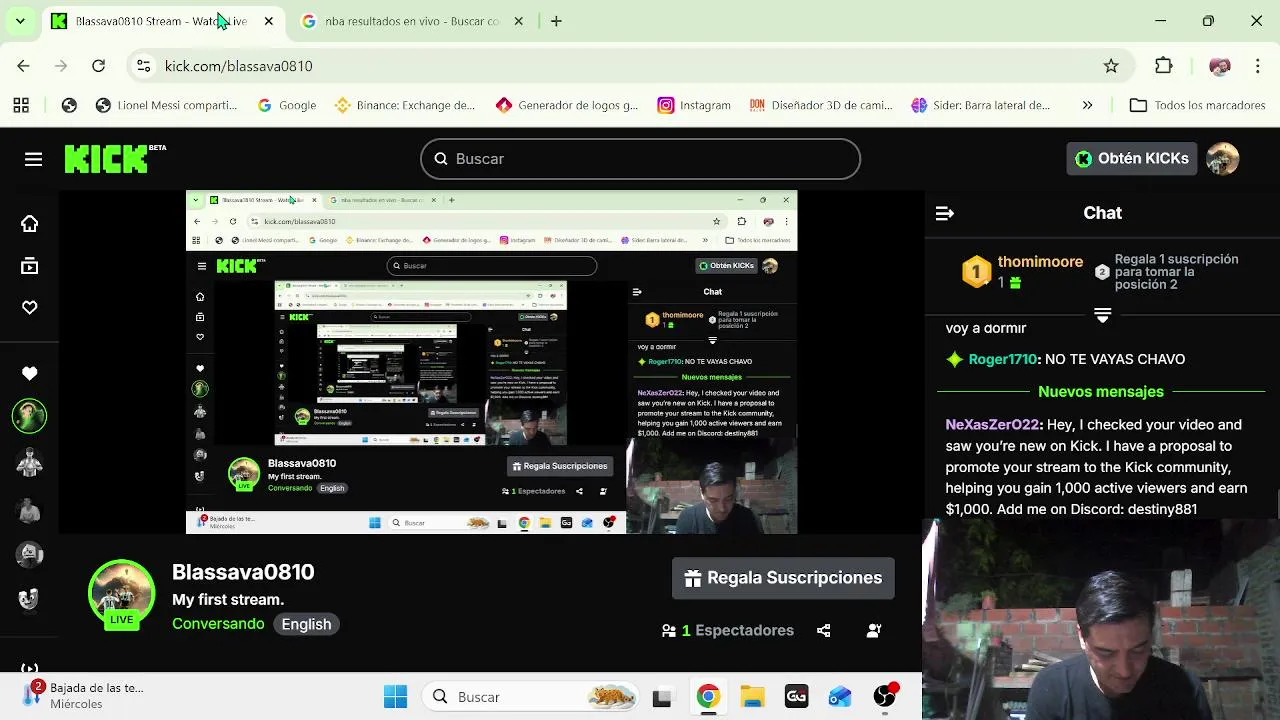Viewport: 1280px width, 720px height.
Task: Click the My first stream. title
Action: 228,600
